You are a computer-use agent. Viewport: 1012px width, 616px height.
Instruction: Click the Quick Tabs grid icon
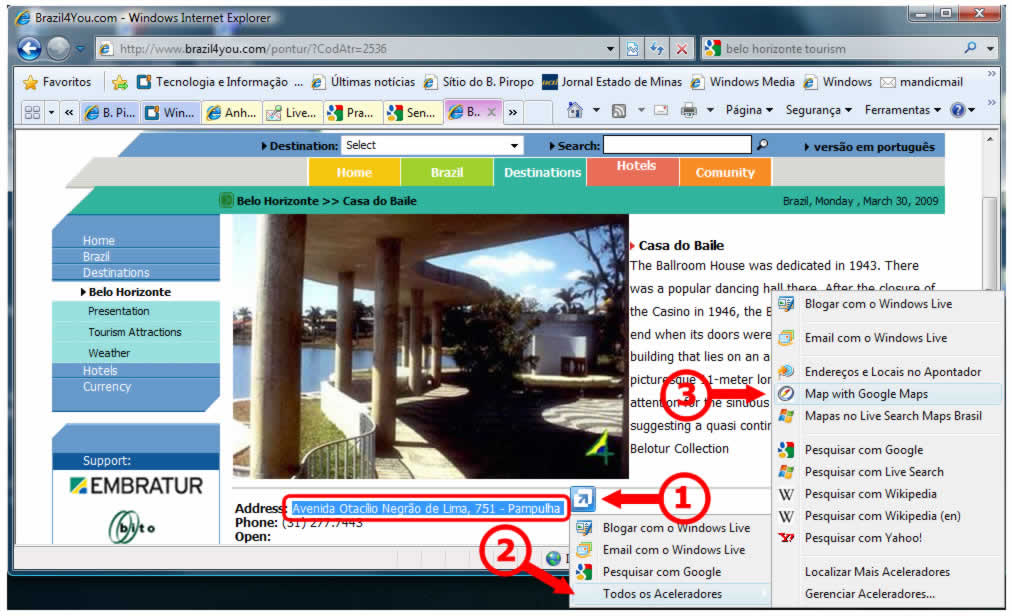(32, 112)
